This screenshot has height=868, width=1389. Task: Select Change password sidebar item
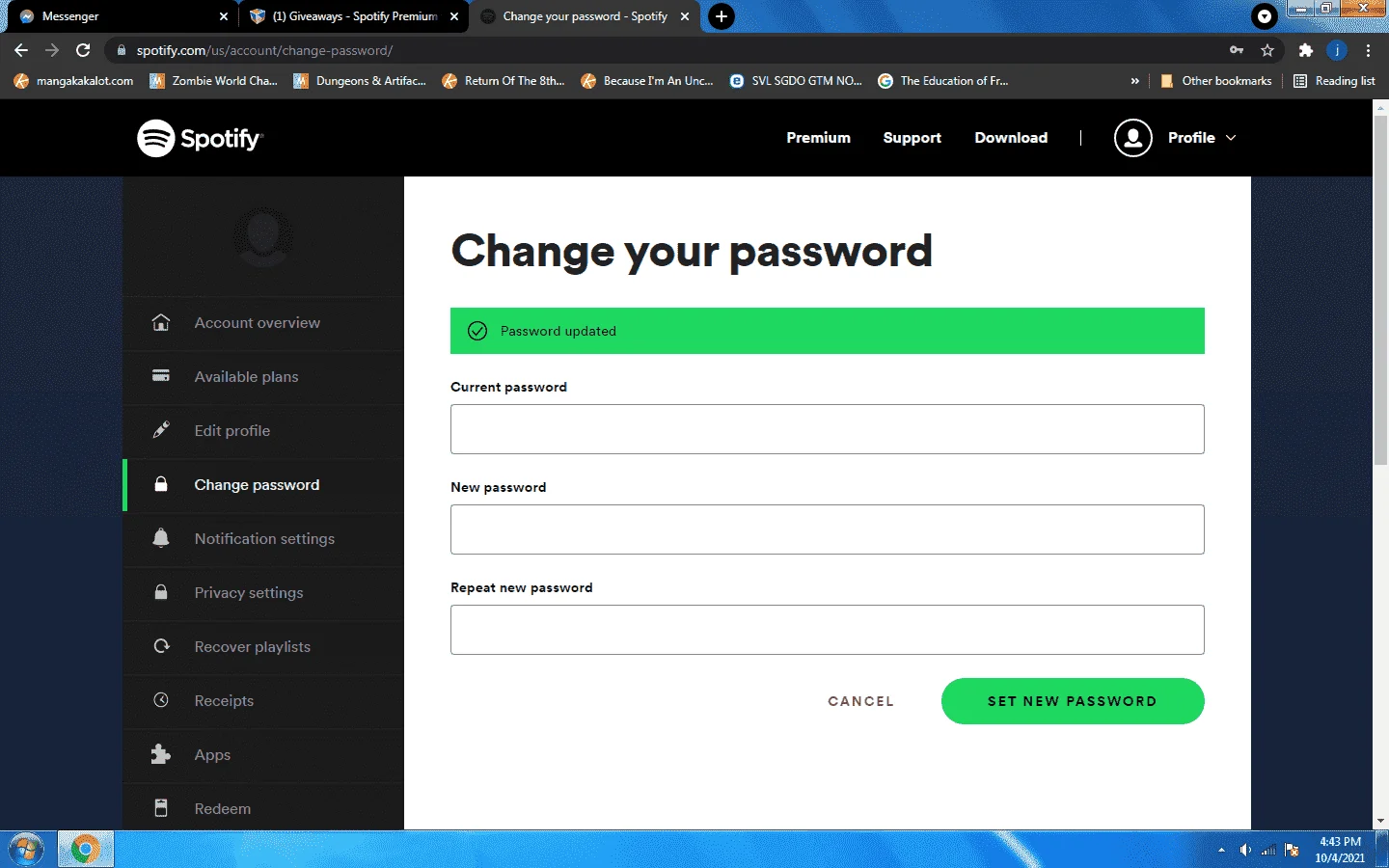(257, 485)
